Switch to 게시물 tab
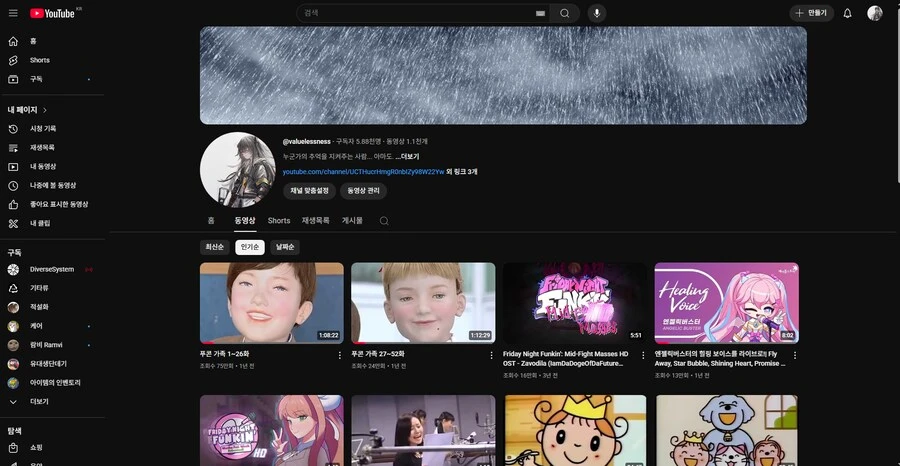Screen dimensions: 900x466 pos(352,221)
